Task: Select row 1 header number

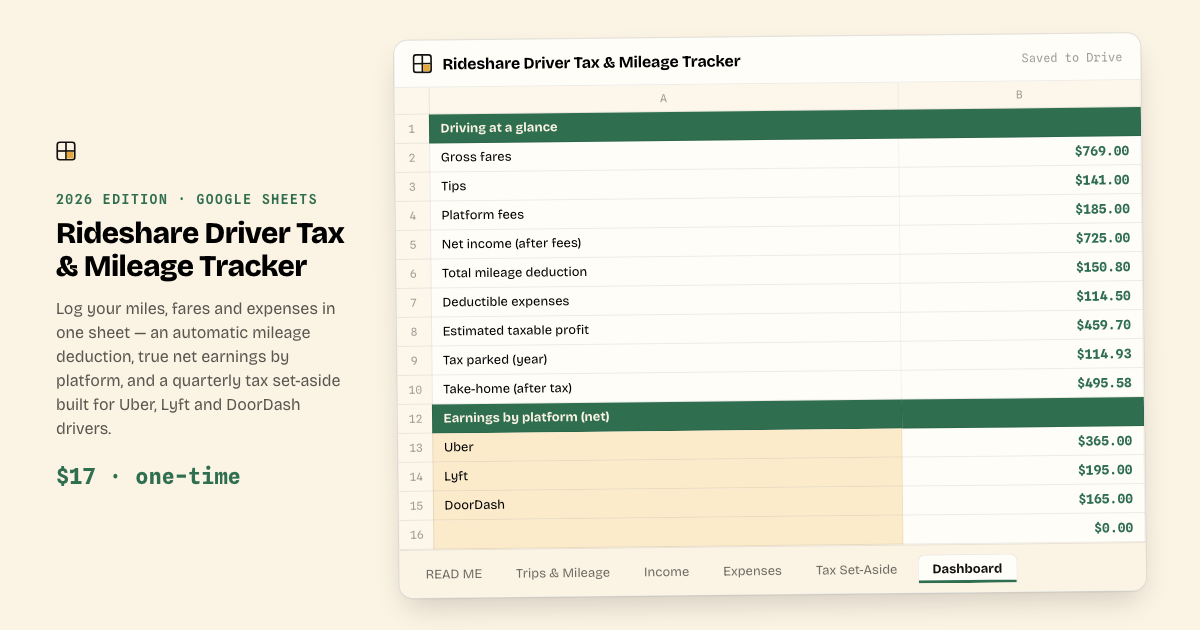Action: coord(412,129)
